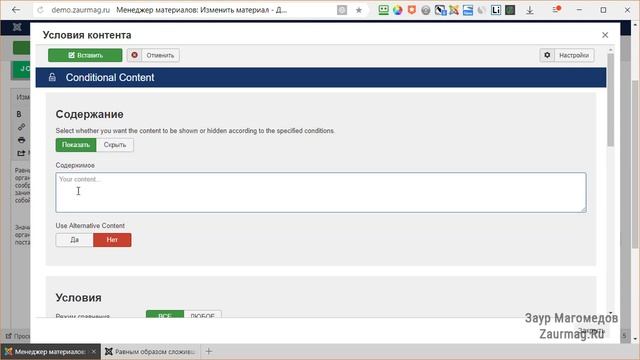Click the export arrow icon in background editor

[21, 153]
